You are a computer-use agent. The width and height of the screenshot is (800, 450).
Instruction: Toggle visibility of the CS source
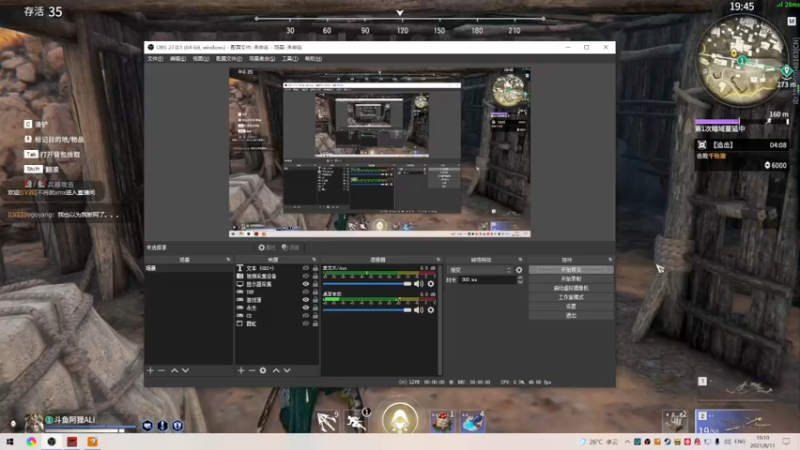pos(306,315)
